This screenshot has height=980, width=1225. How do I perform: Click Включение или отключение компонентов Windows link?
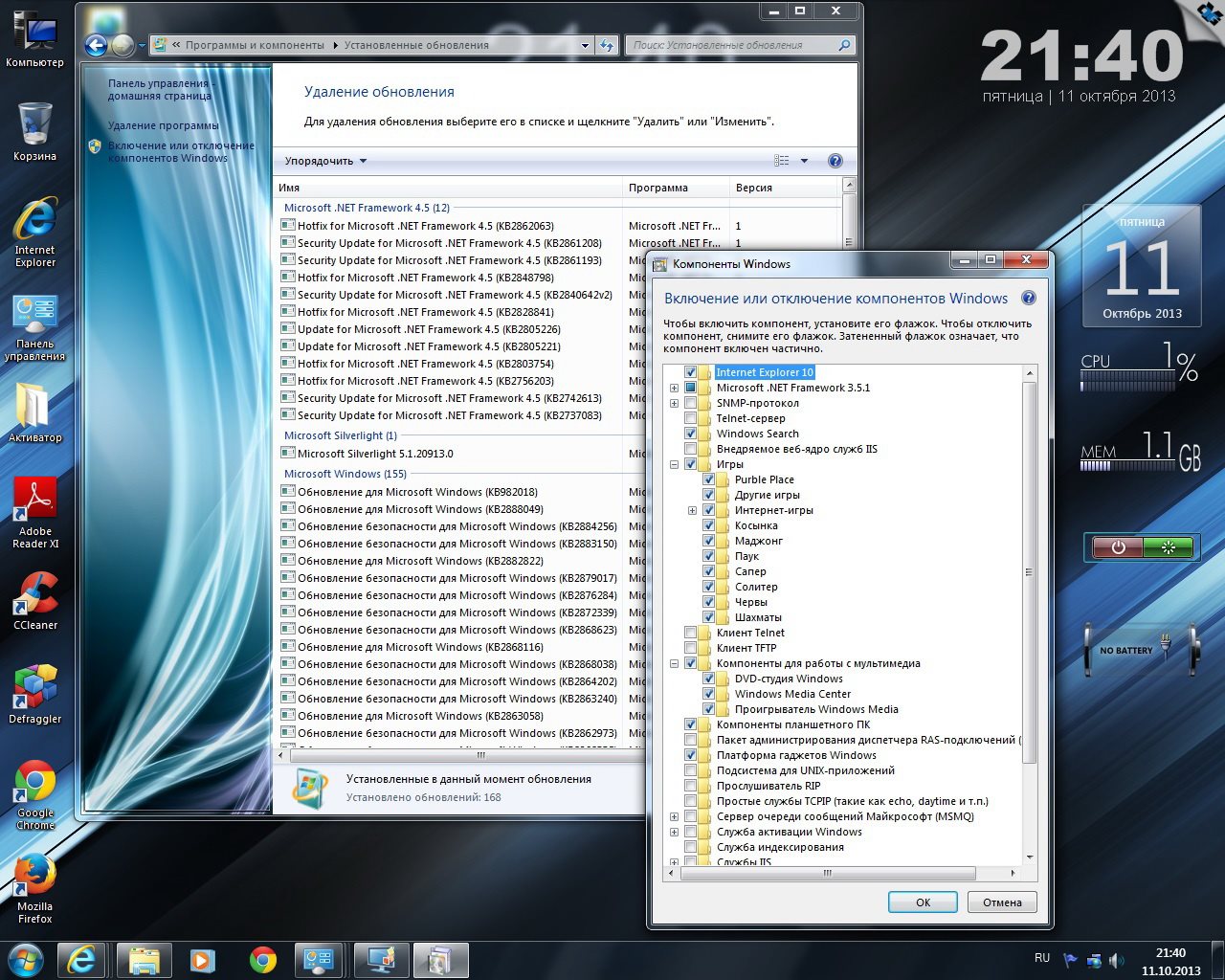pos(180,152)
